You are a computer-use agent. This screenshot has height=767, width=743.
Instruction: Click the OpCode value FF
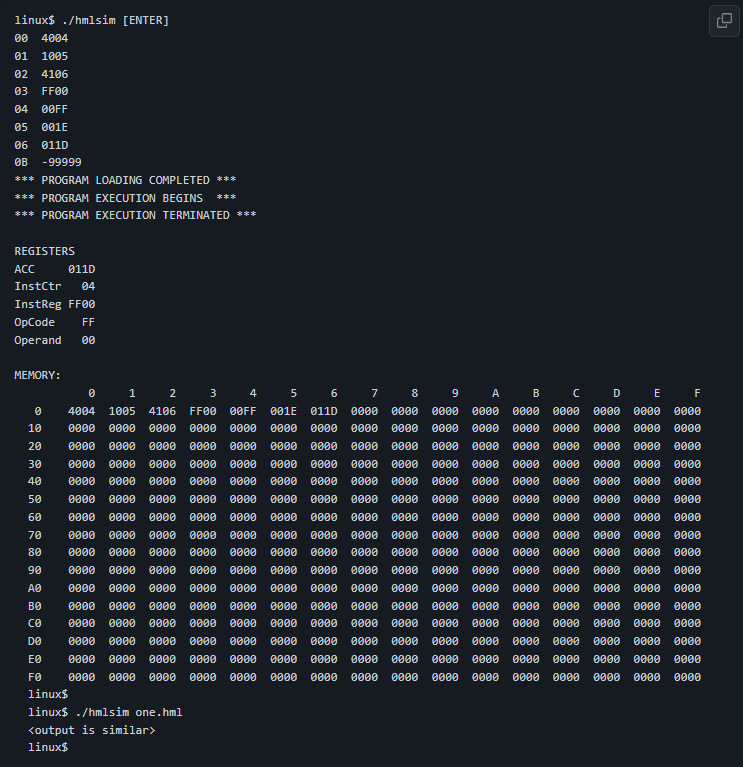(89, 322)
